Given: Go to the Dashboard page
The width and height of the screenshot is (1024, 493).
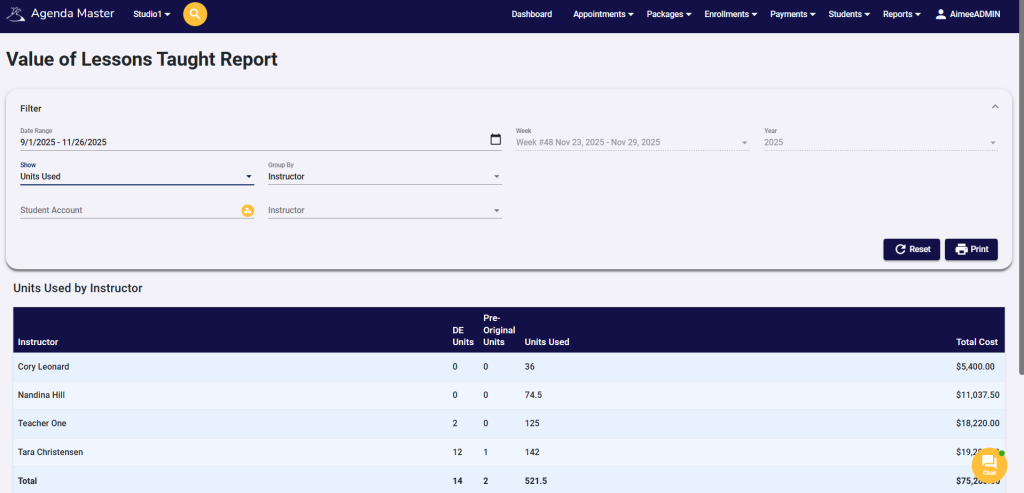Looking at the screenshot, I should coord(531,14).
